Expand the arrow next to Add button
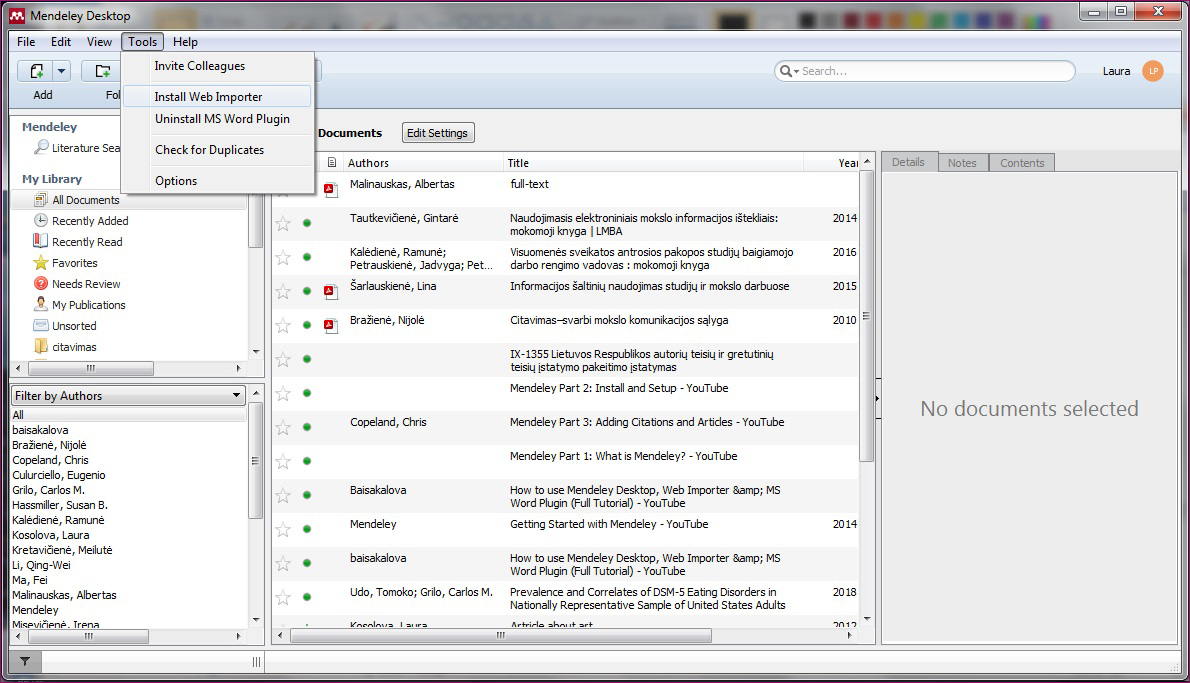The width and height of the screenshot is (1190, 683). (x=62, y=71)
